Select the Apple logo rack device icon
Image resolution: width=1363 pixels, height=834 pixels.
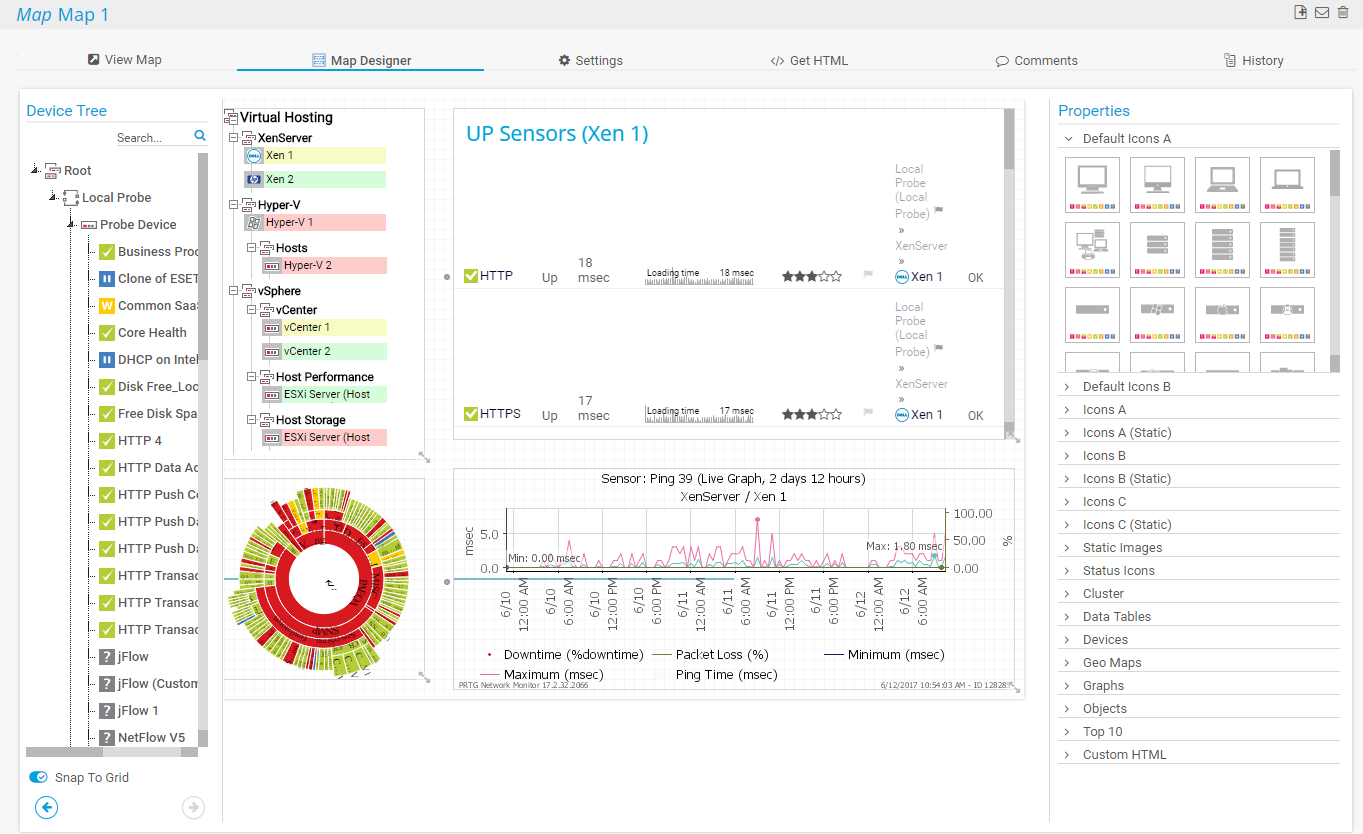(x=1222, y=313)
